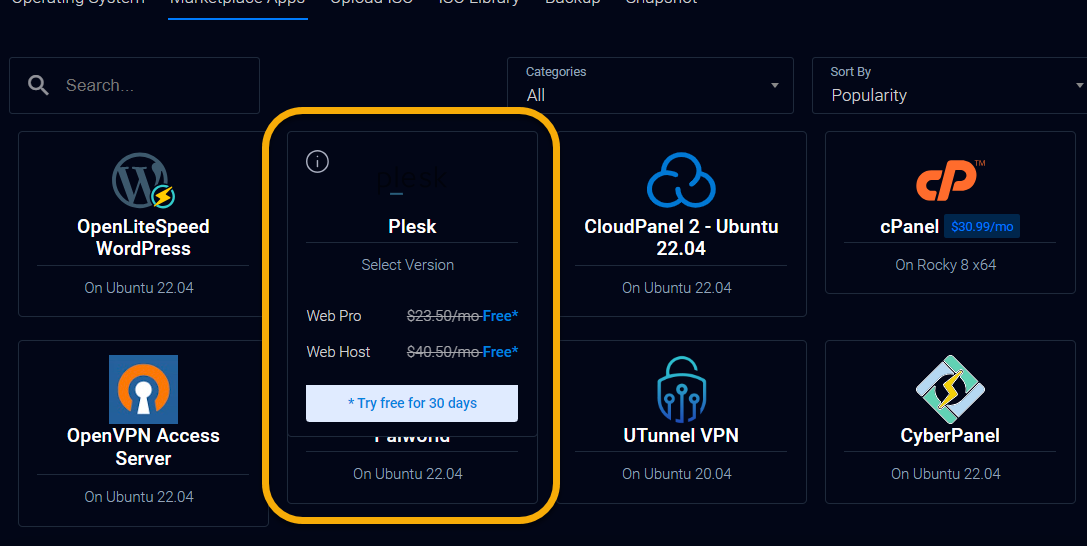
Task: Click the OpenLiteSpeed WordPress logo icon
Action: [143, 180]
